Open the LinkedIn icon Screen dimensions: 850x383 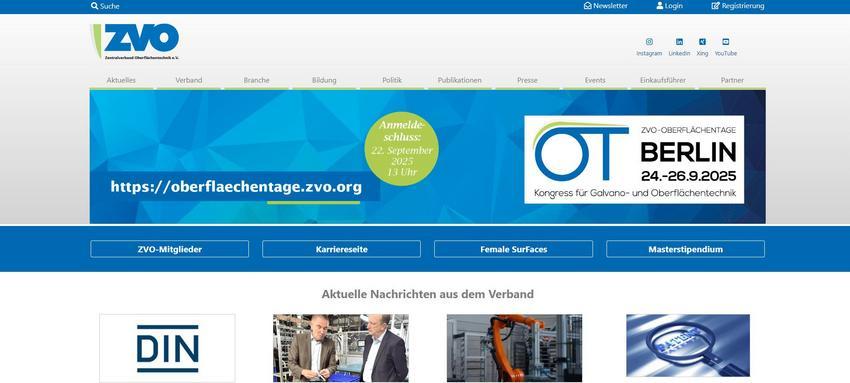coord(679,42)
